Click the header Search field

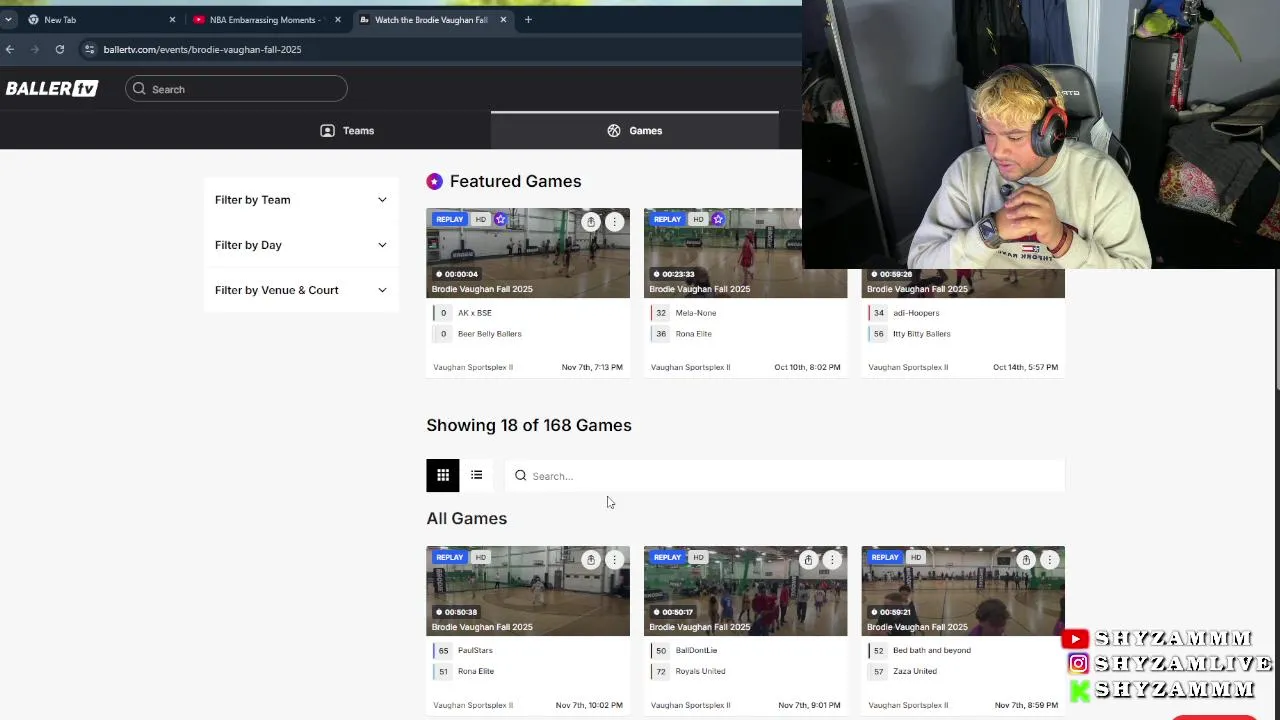click(236, 89)
